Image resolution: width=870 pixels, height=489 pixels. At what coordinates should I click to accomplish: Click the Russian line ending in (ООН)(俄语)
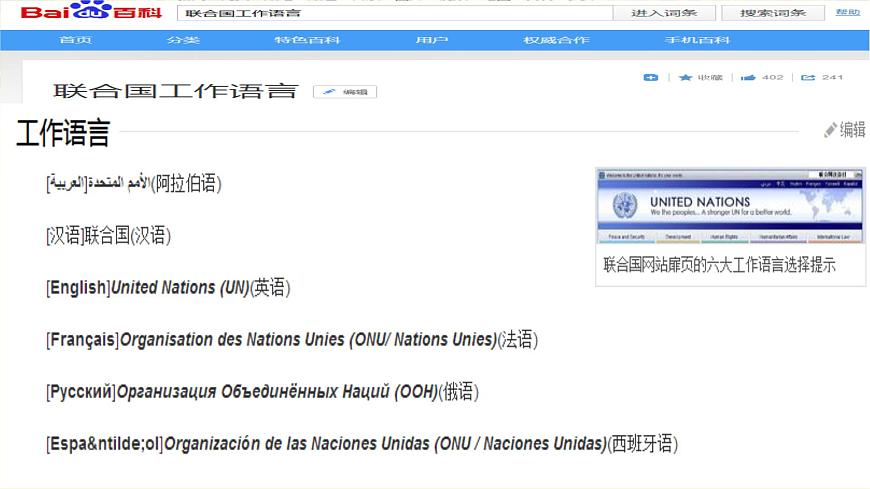(262, 391)
